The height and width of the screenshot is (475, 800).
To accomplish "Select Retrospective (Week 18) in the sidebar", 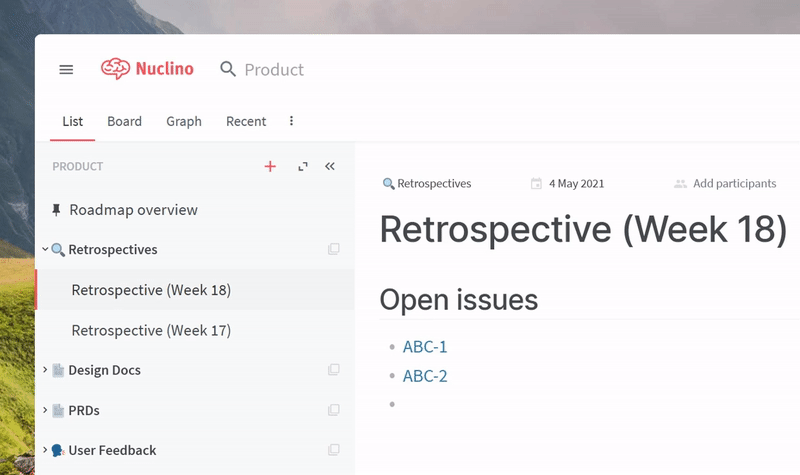I will [x=151, y=290].
